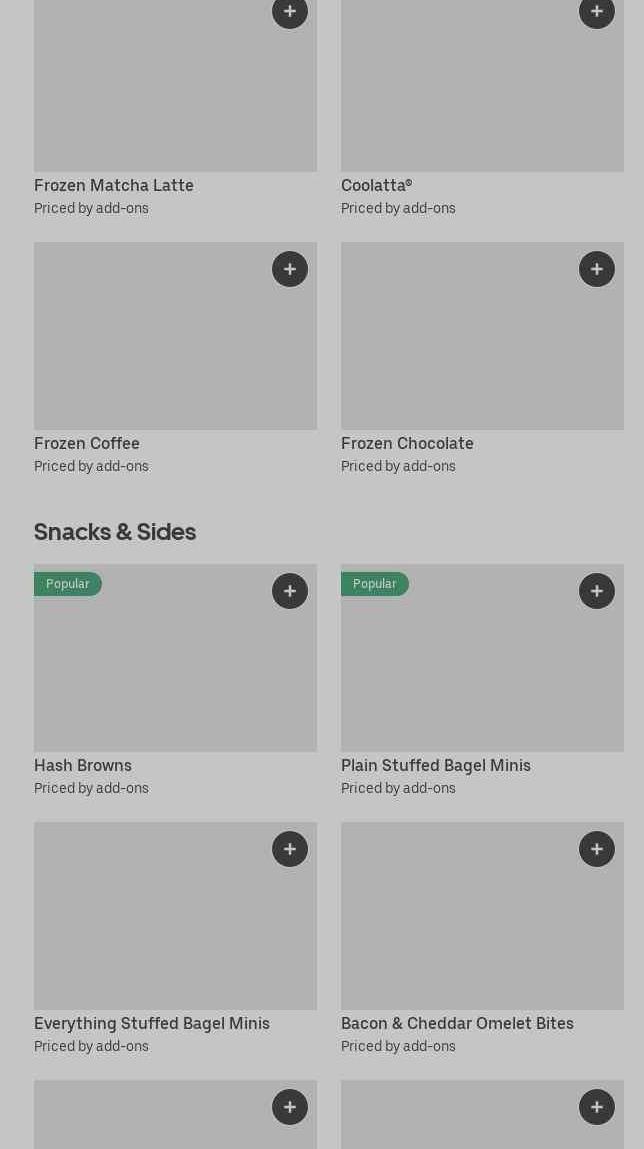Image resolution: width=644 pixels, height=1149 pixels.
Task: Click plus icon on Frozen Coffee
Action: point(290,269)
